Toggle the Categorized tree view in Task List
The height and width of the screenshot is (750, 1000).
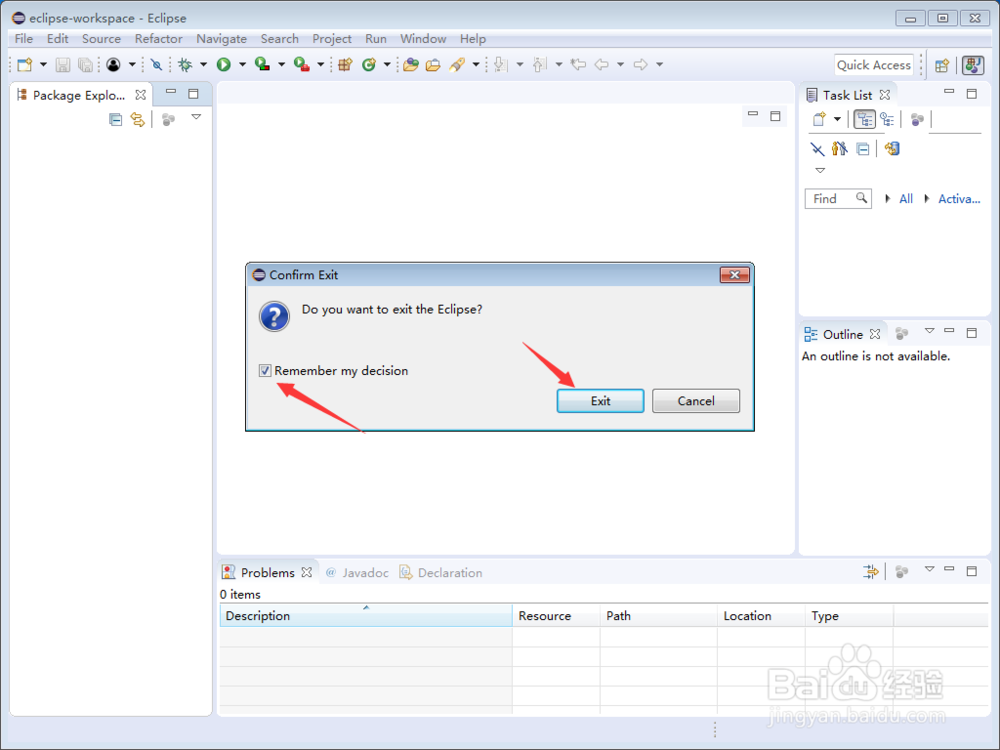(865, 119)
